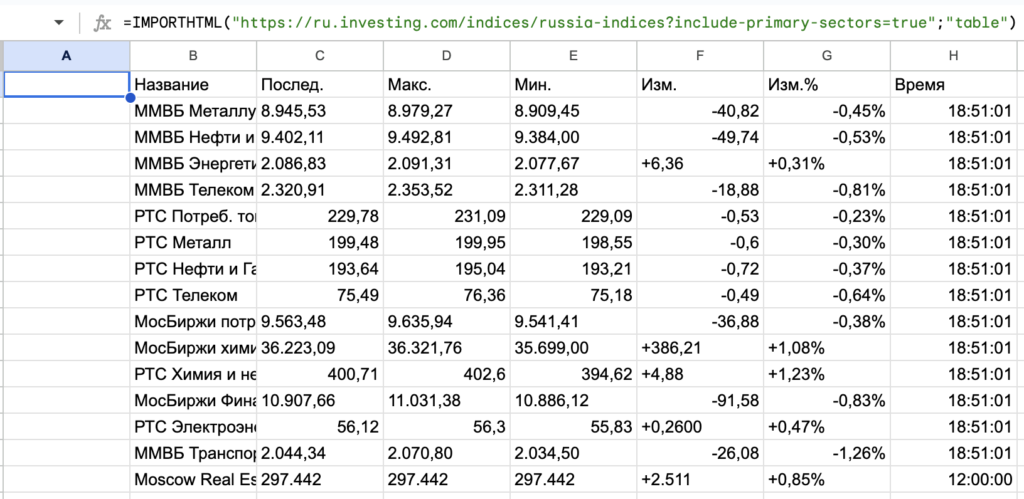Screen dimensions: 1024x499
Task: Click the fx function icon
Action: coord(101,22)
